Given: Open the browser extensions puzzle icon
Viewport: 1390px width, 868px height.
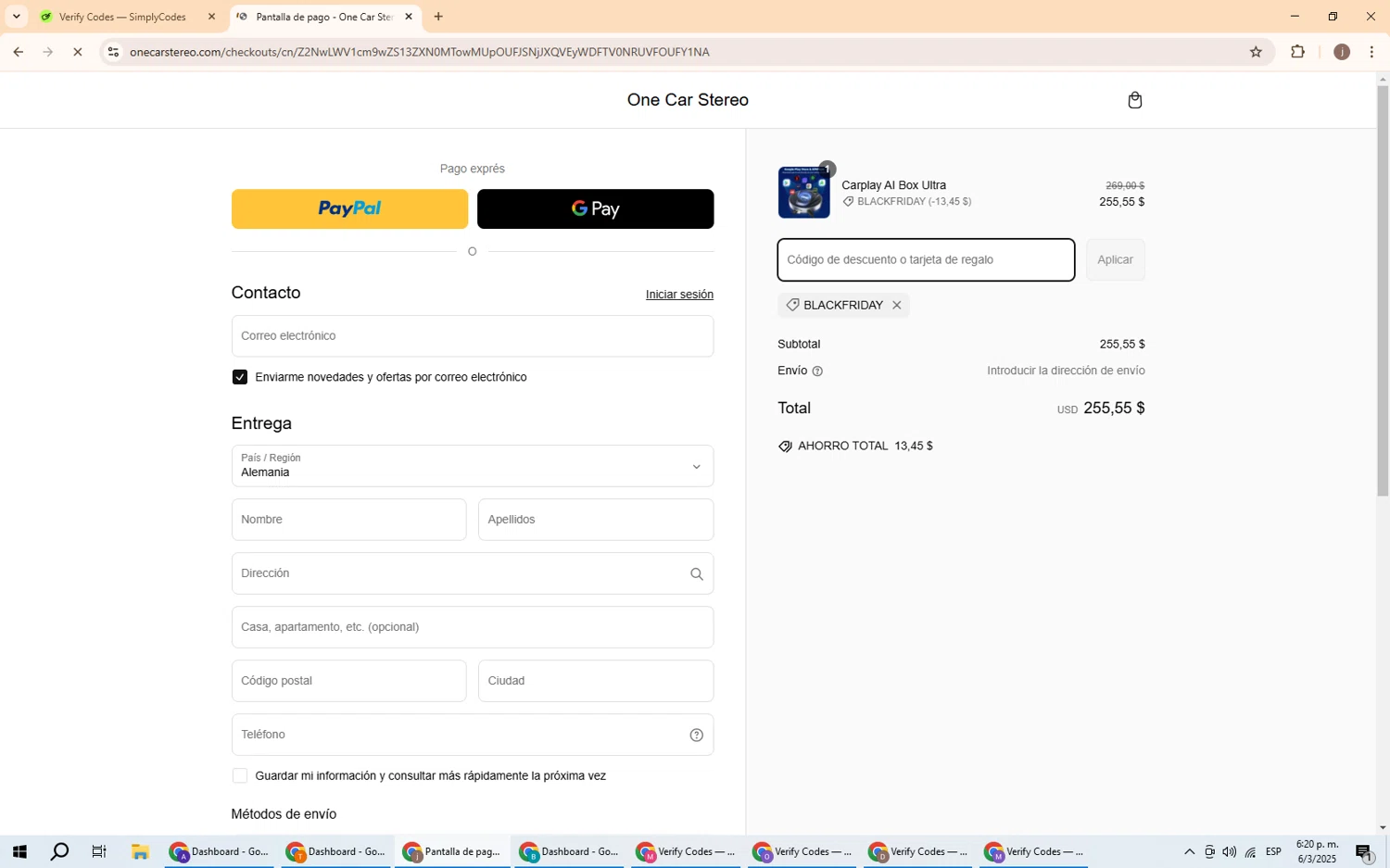Looking at the screenshot, I should [1297, 52].
